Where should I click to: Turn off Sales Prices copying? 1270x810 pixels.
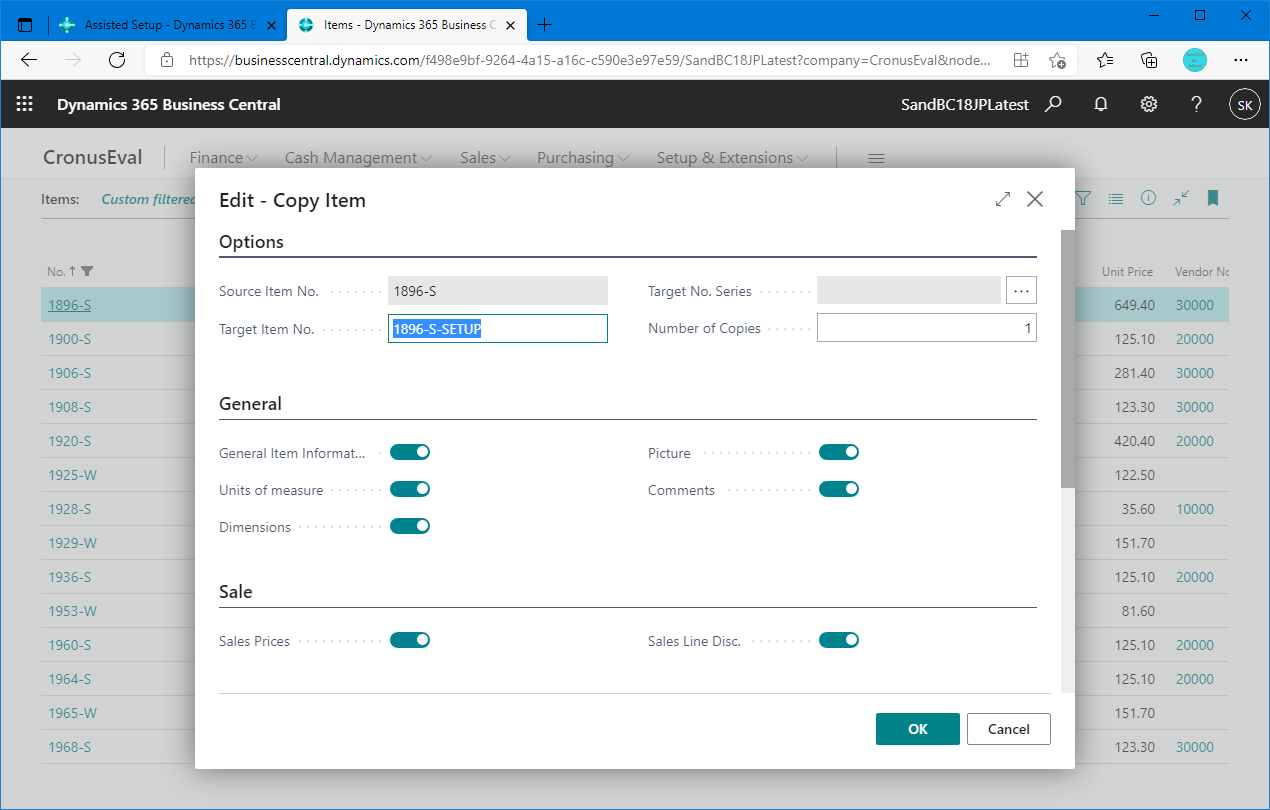click(410, 639)
